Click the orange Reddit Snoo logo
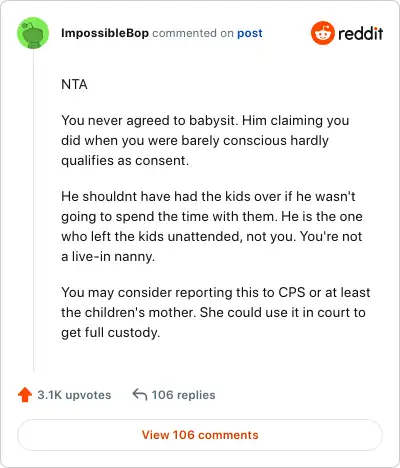400x468 pixels. (322, 33)
